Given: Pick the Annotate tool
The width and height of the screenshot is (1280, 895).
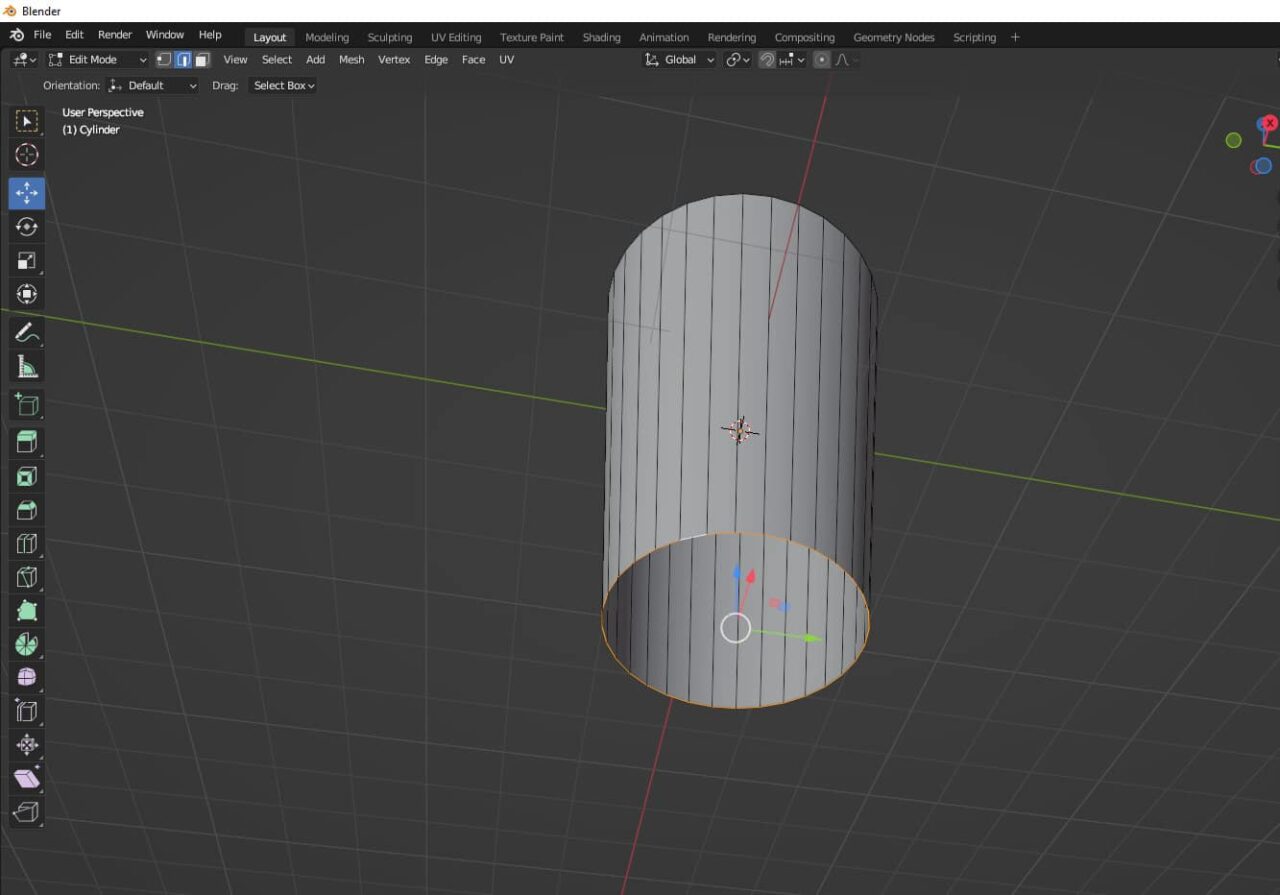Looking at the screenshot, I should pos(26,331).
